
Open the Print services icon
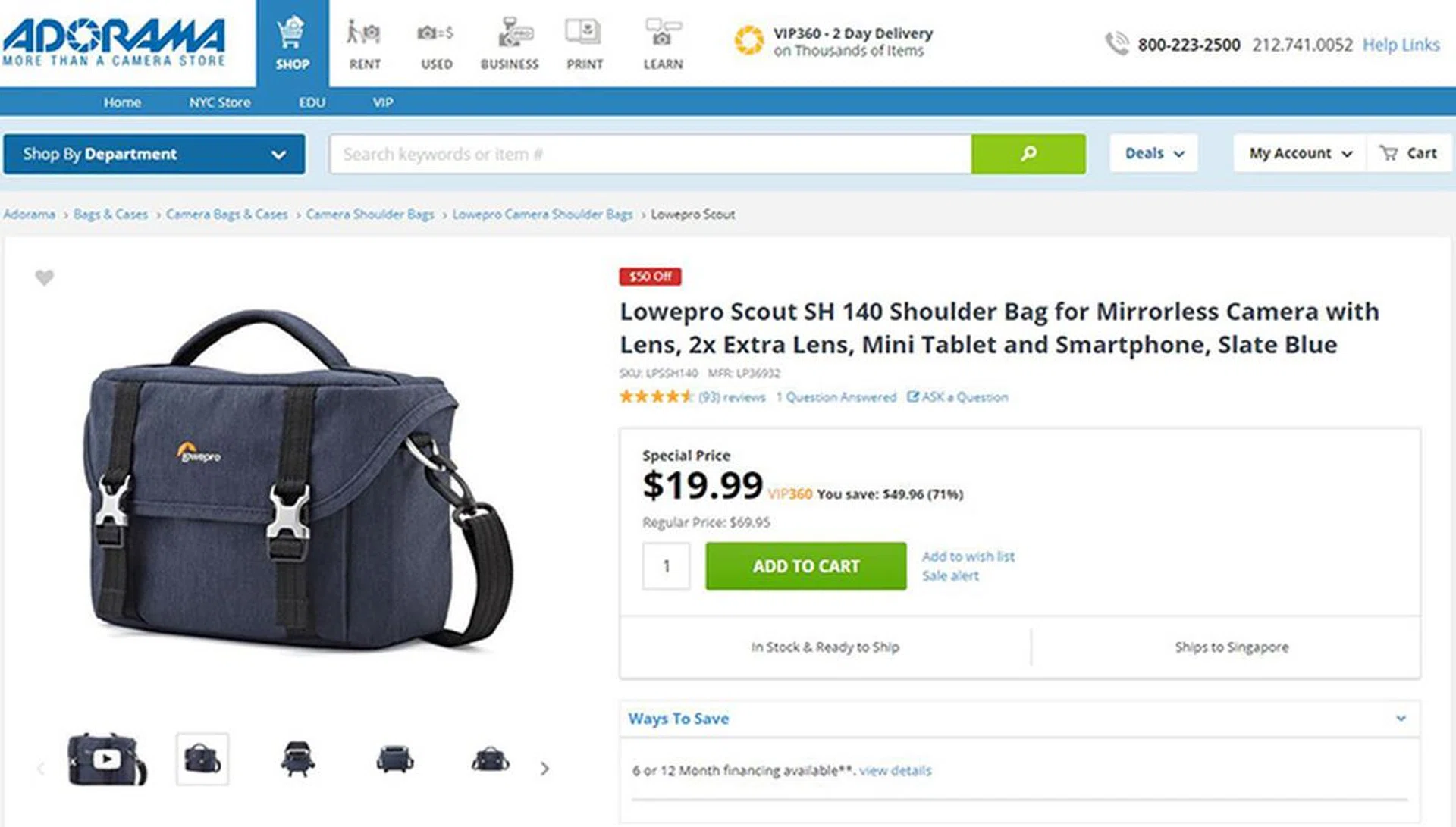[x=584, y=33]
